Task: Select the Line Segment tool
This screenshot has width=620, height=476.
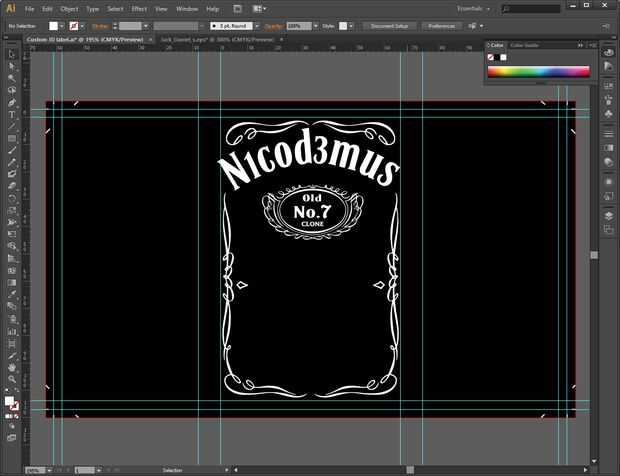Action: (12, 127)
